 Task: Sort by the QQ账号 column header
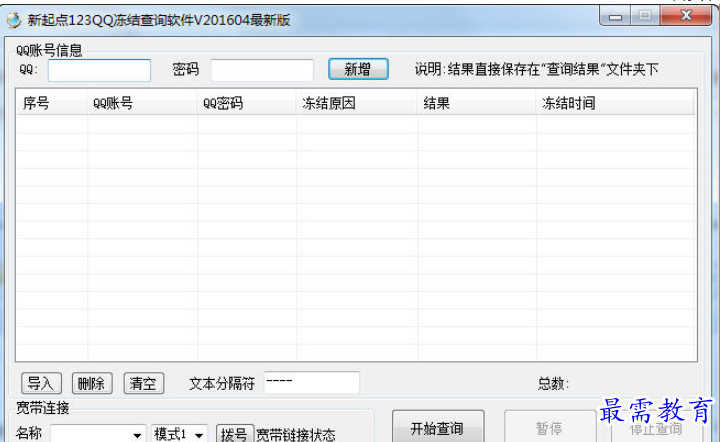[142, 103]
